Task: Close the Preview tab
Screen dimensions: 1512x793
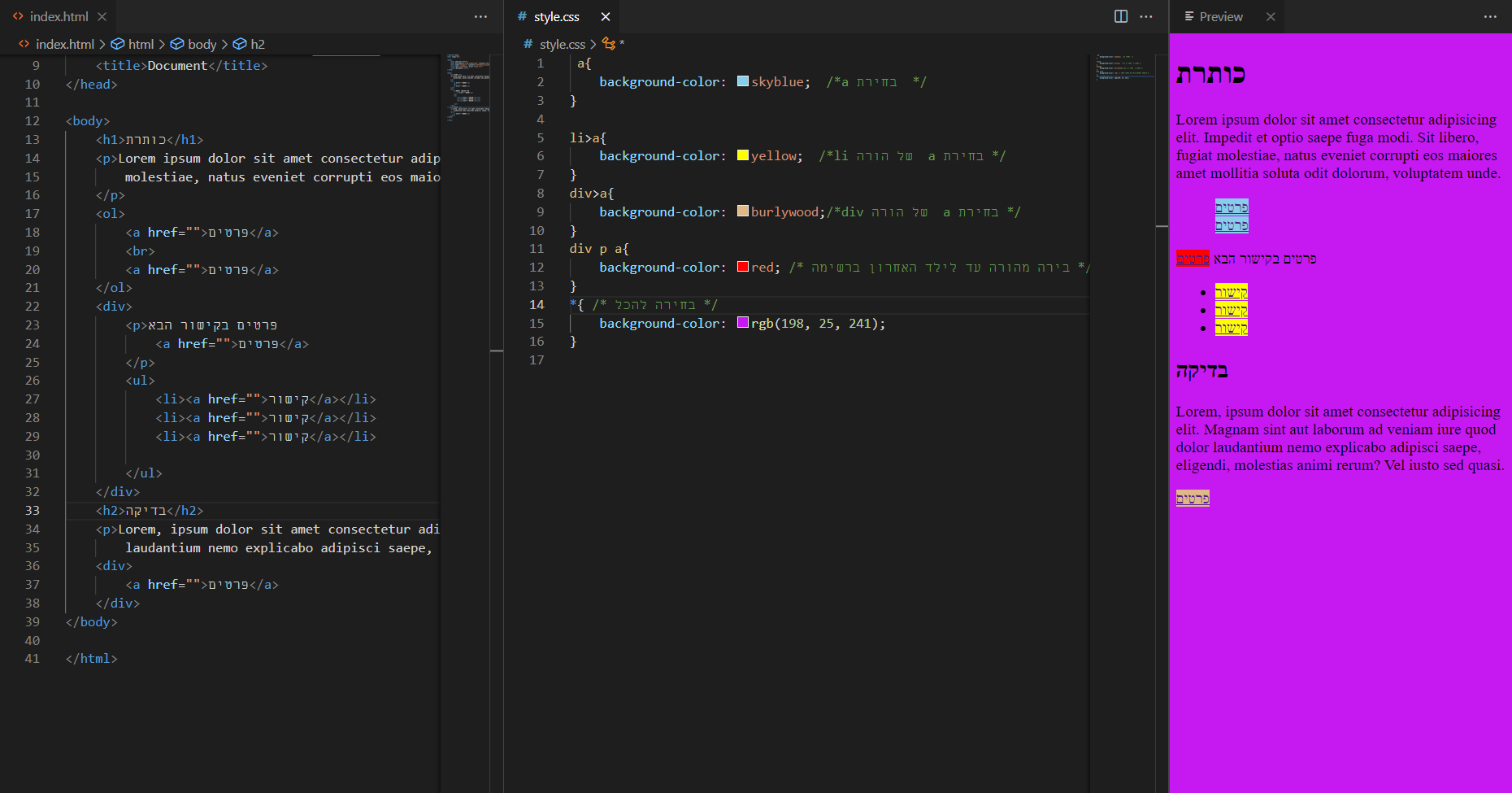Action: [x=1270, y=16]
